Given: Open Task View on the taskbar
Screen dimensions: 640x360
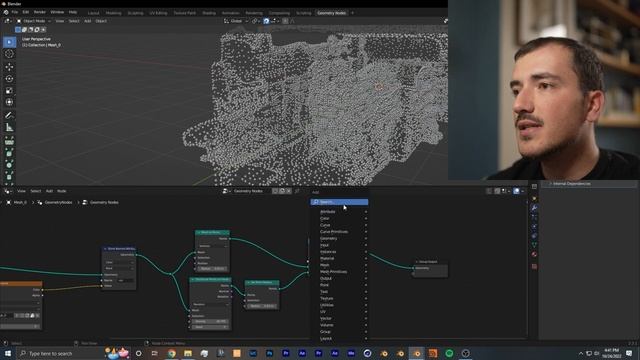Looking at the screenshot, I should [x=155, y=353].
